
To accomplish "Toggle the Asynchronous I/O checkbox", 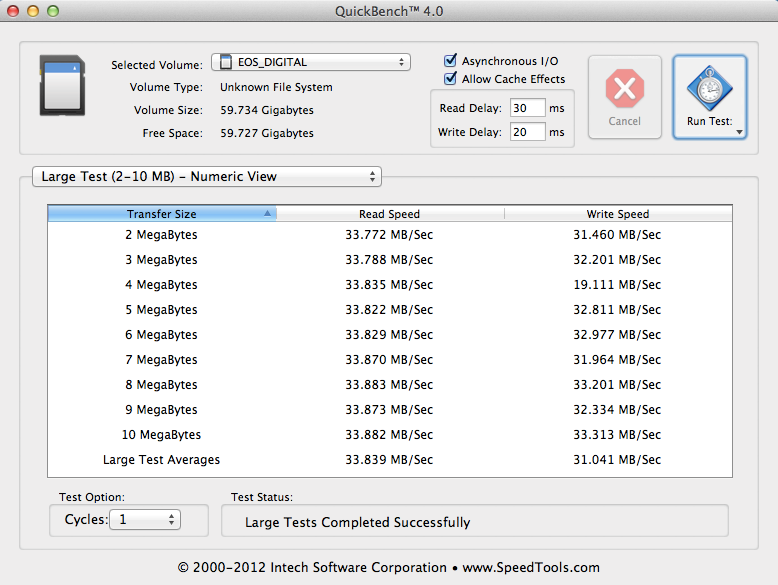I will click(x=450, y=61).
